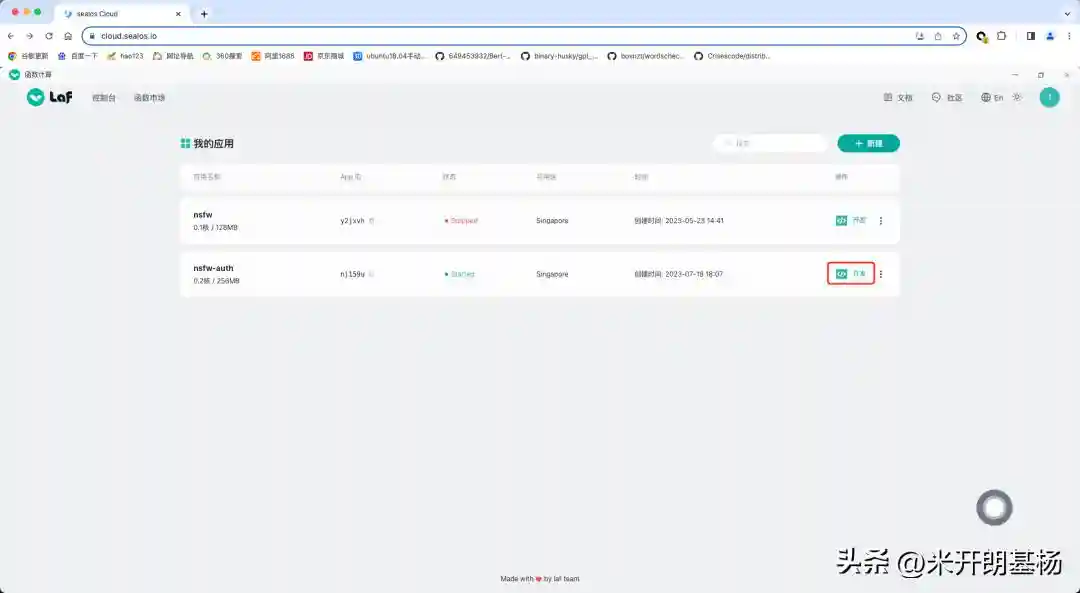Click the green 新建 create button

[x=868, y=143]
